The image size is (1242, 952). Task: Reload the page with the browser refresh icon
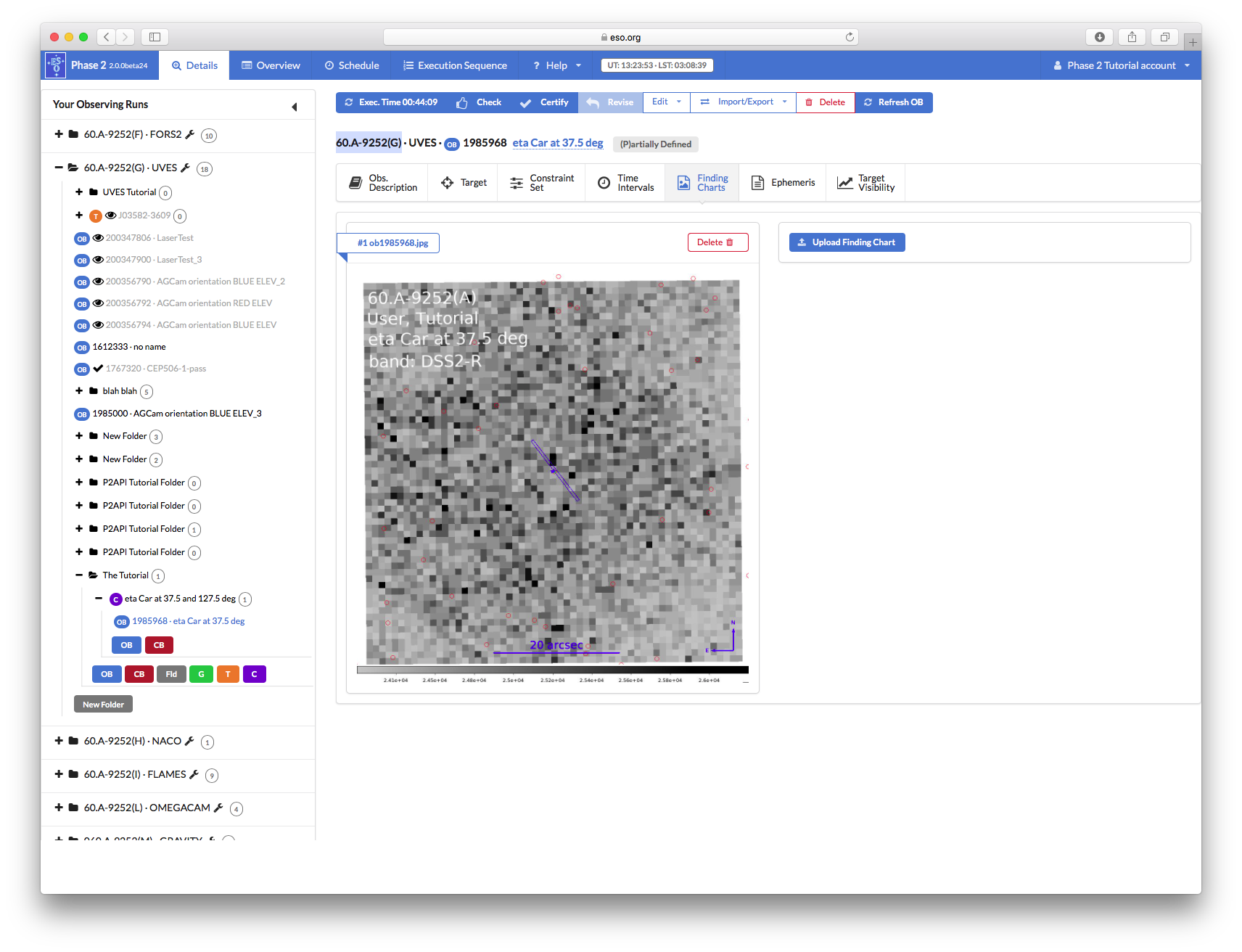point(850,37)
